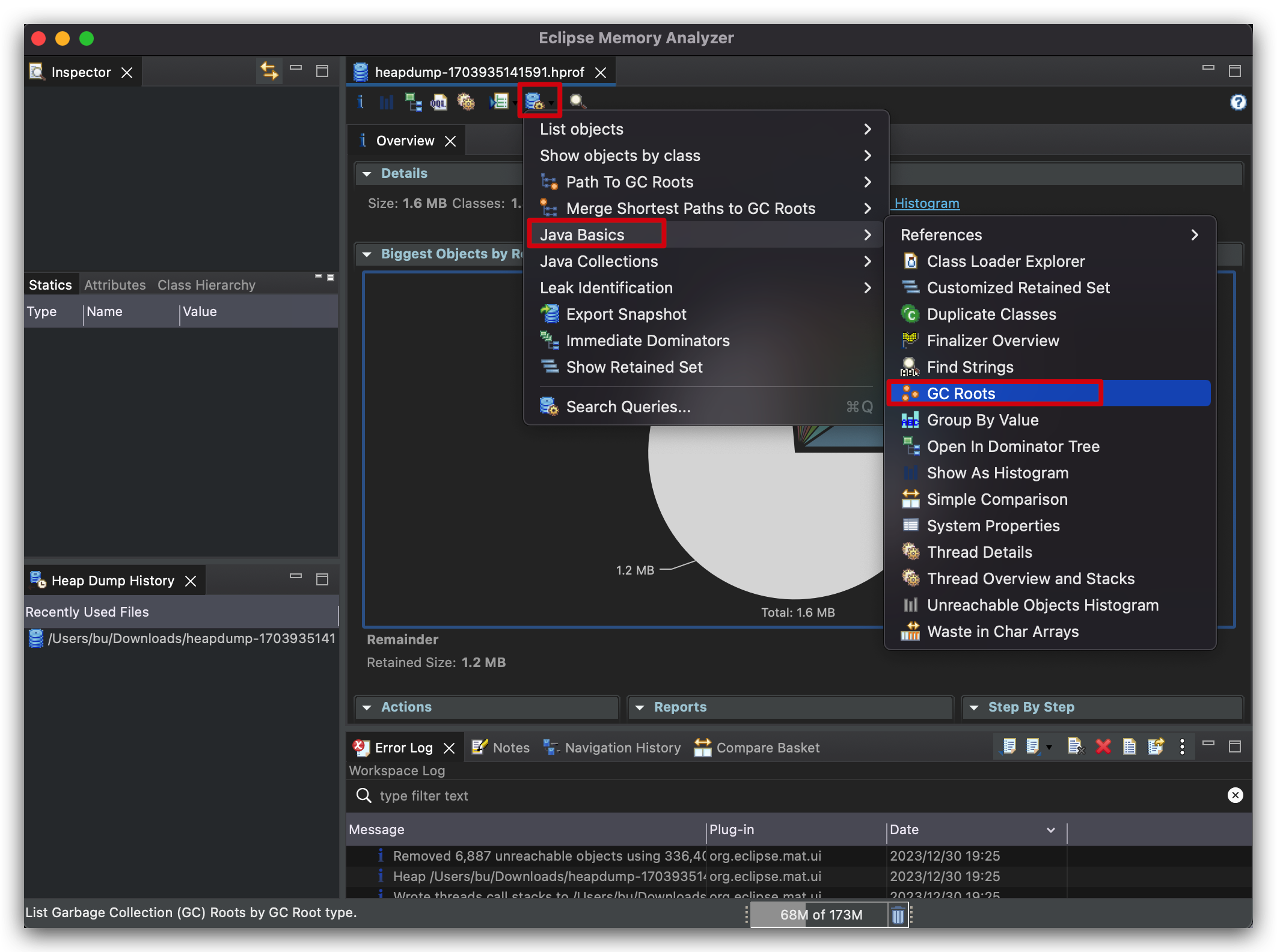Open the OQL query editor icon
Screen dimensions: 1277x952
click(439, 102)
